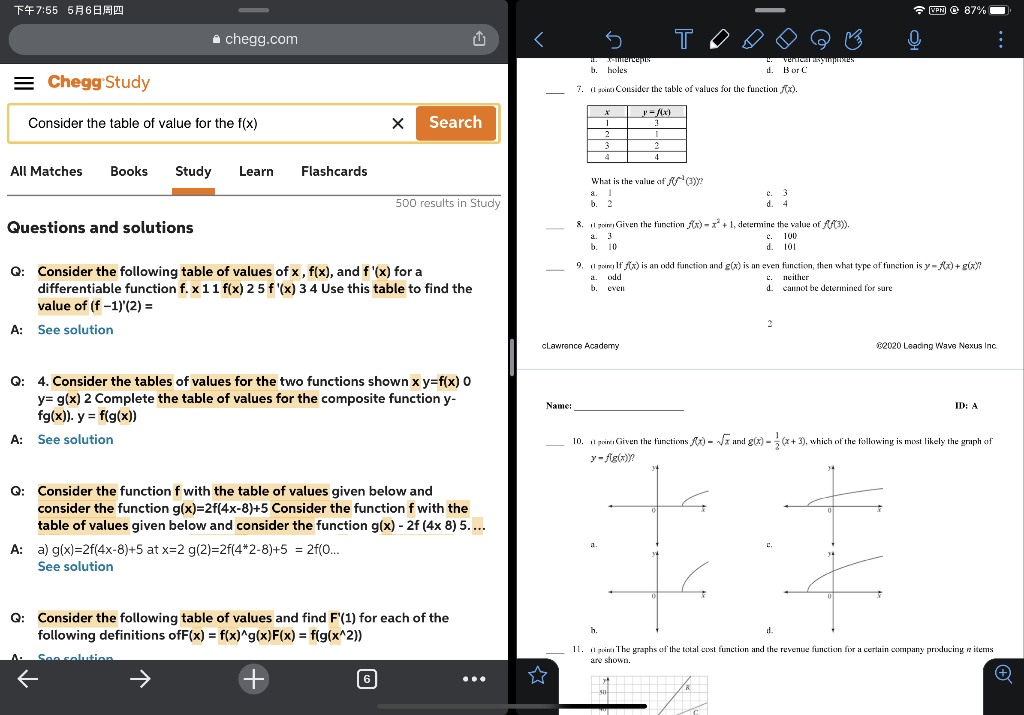
Task: Click question 7 text in worksheet
Action: (x=693, y=89)
